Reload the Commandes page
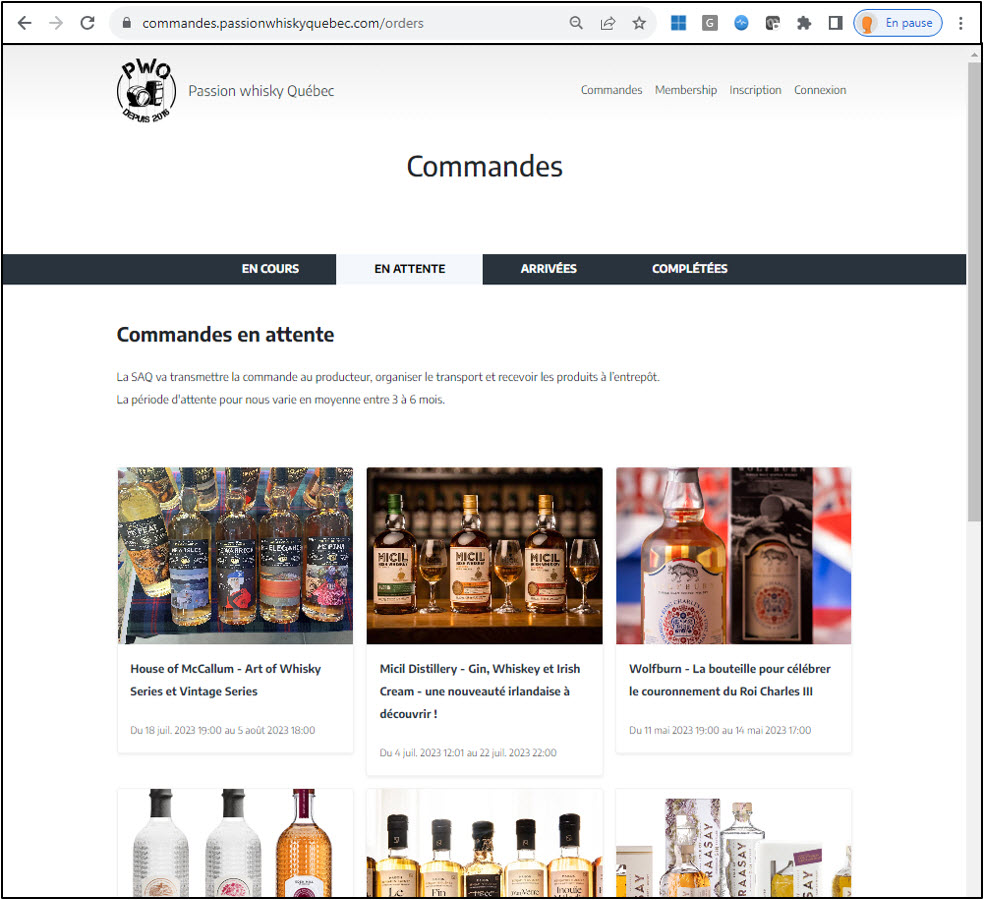984x900 pixels. [x=88, y=22]
